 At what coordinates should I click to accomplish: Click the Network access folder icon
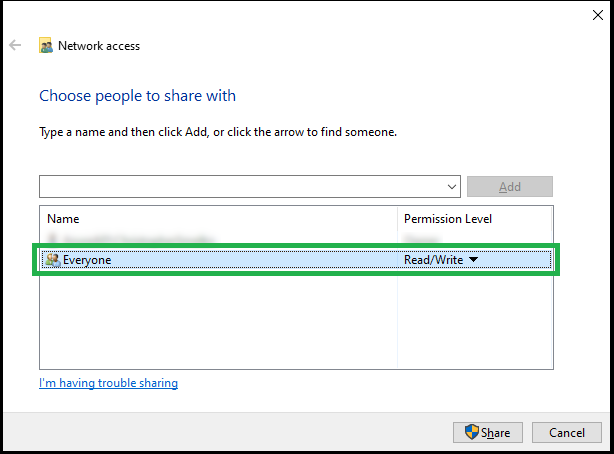click(x=46, y=45)
